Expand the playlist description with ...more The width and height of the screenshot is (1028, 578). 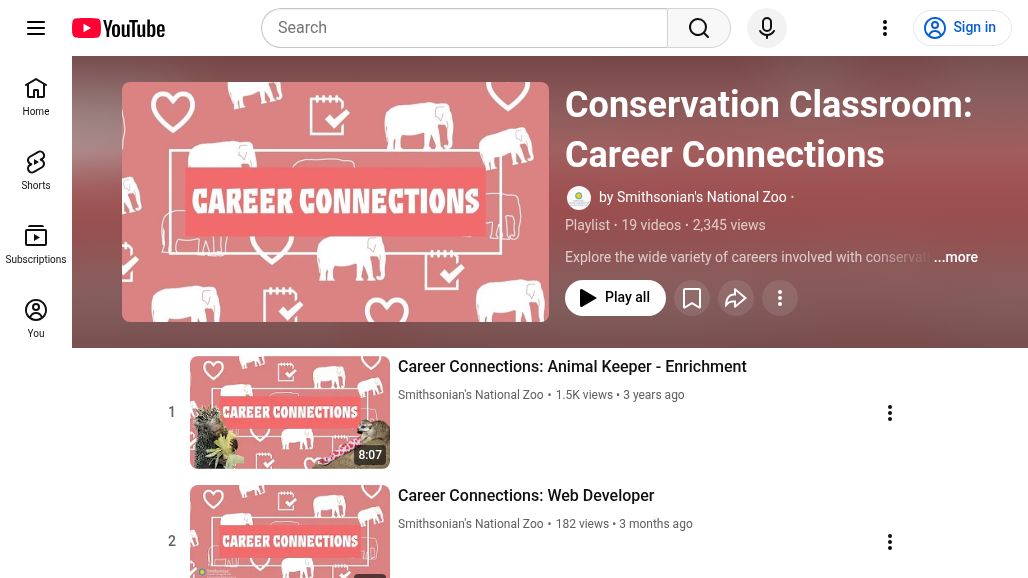tap(955, 257)
